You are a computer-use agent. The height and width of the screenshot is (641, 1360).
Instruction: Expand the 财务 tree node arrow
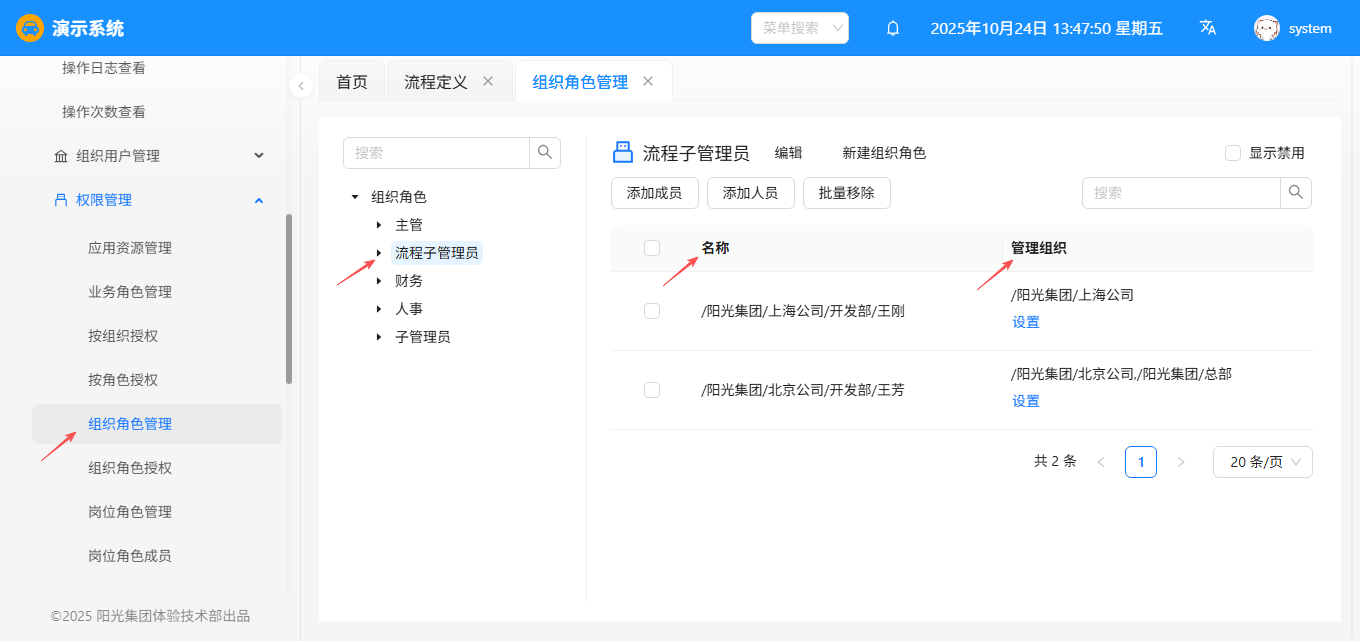click(379, 281)
